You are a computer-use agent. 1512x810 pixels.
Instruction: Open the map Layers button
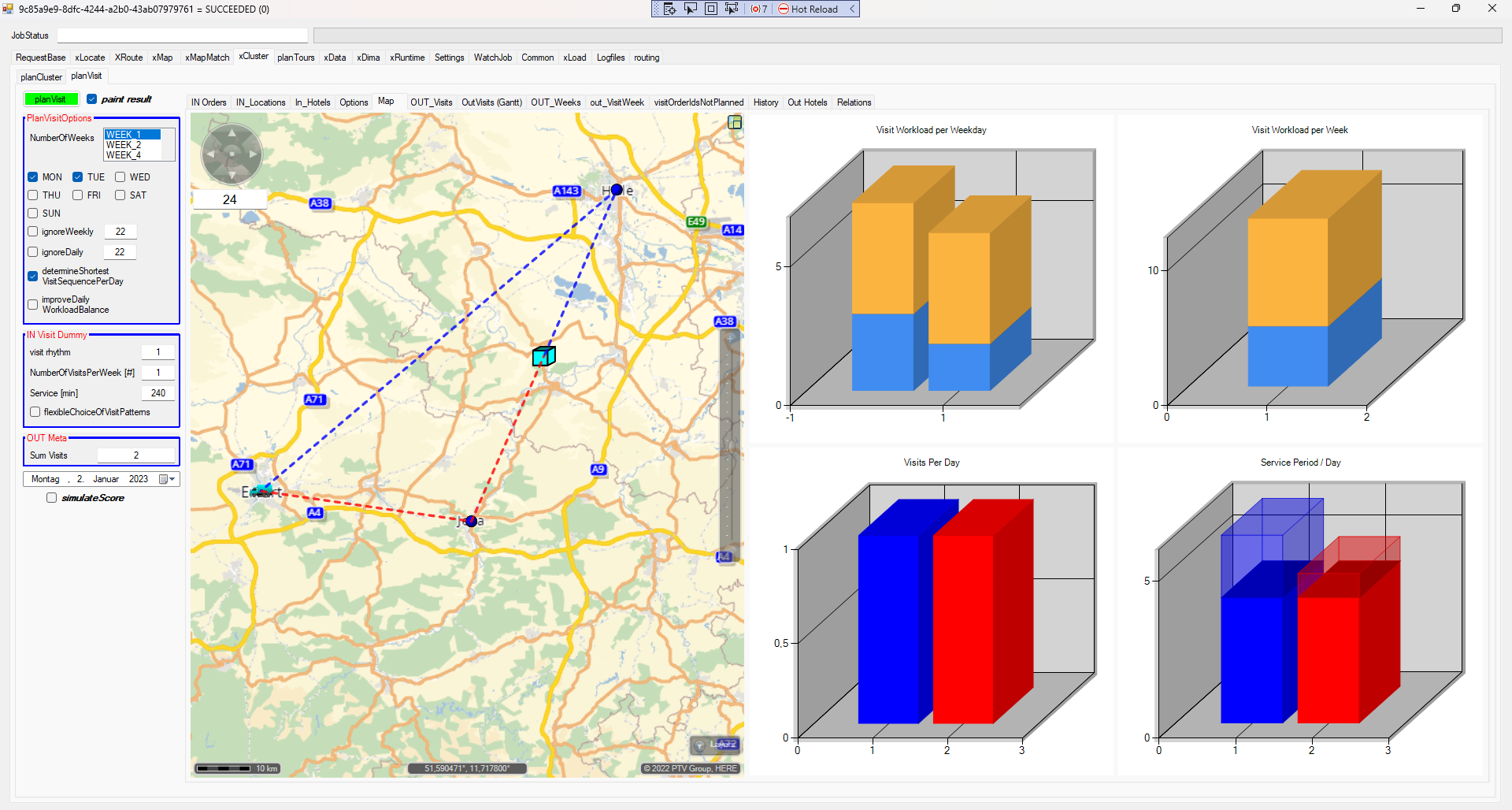coord(715,745)
